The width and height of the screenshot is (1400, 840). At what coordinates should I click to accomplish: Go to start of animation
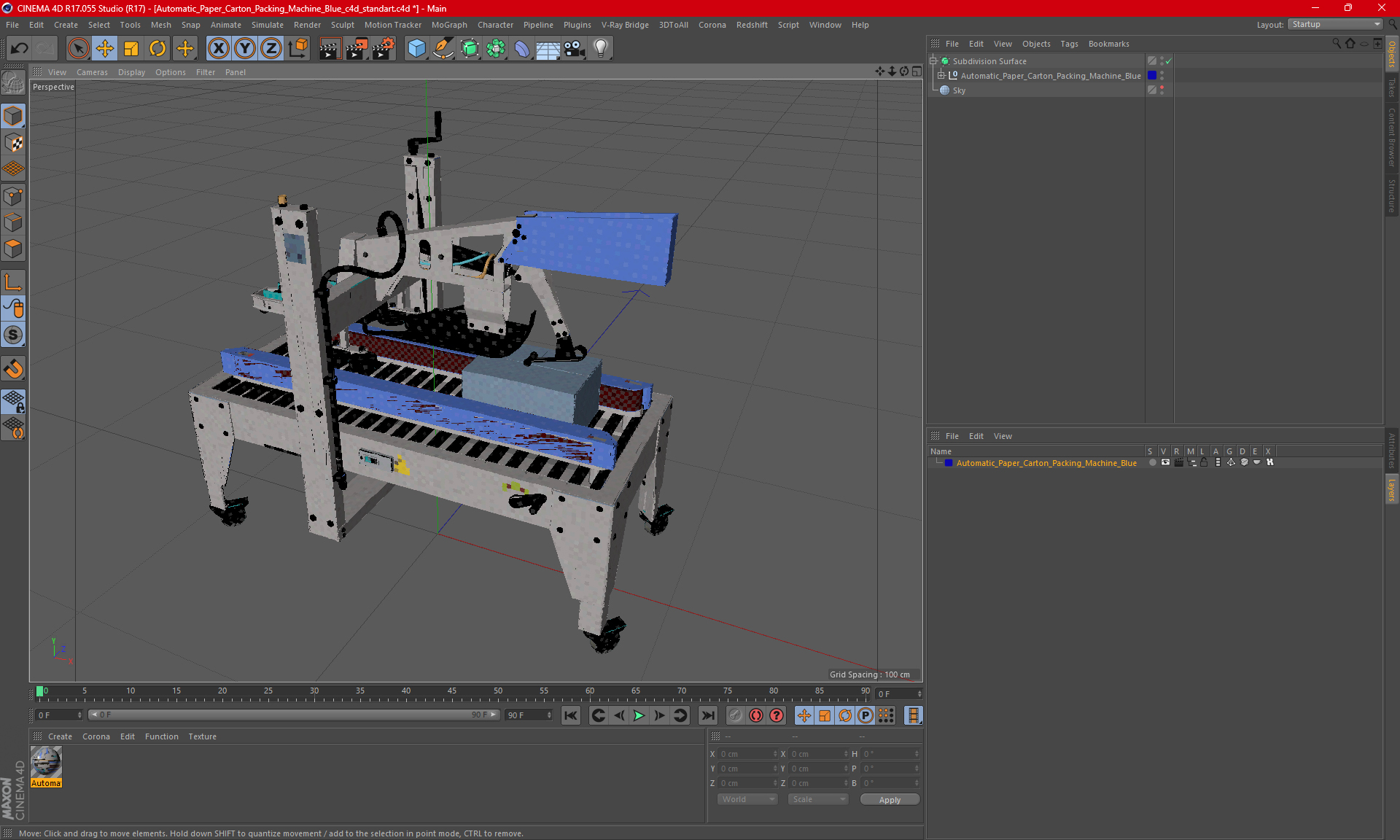pyautogui.click(x=570, y=715)
